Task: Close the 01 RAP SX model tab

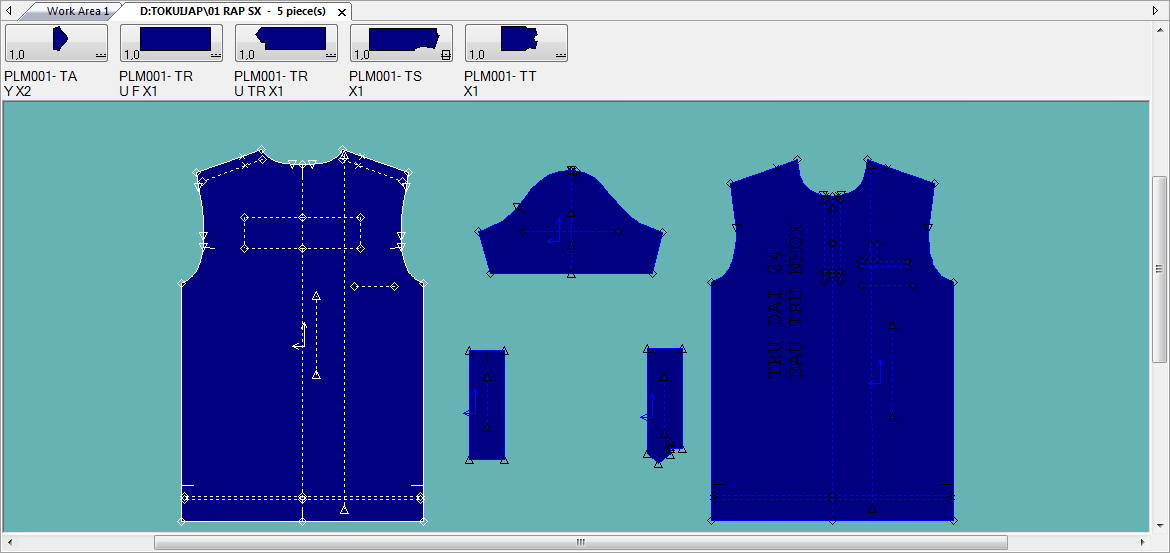Action: (x=342, y=12)
